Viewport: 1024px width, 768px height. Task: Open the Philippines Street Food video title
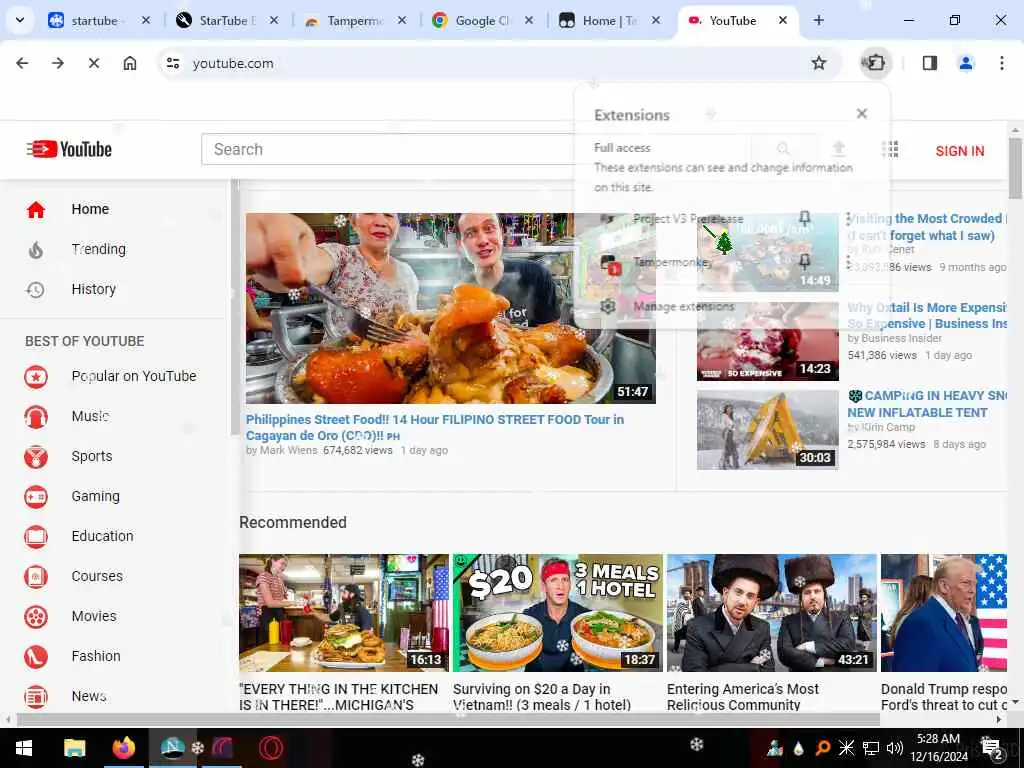pyautogui.click(x=434, y=427)
